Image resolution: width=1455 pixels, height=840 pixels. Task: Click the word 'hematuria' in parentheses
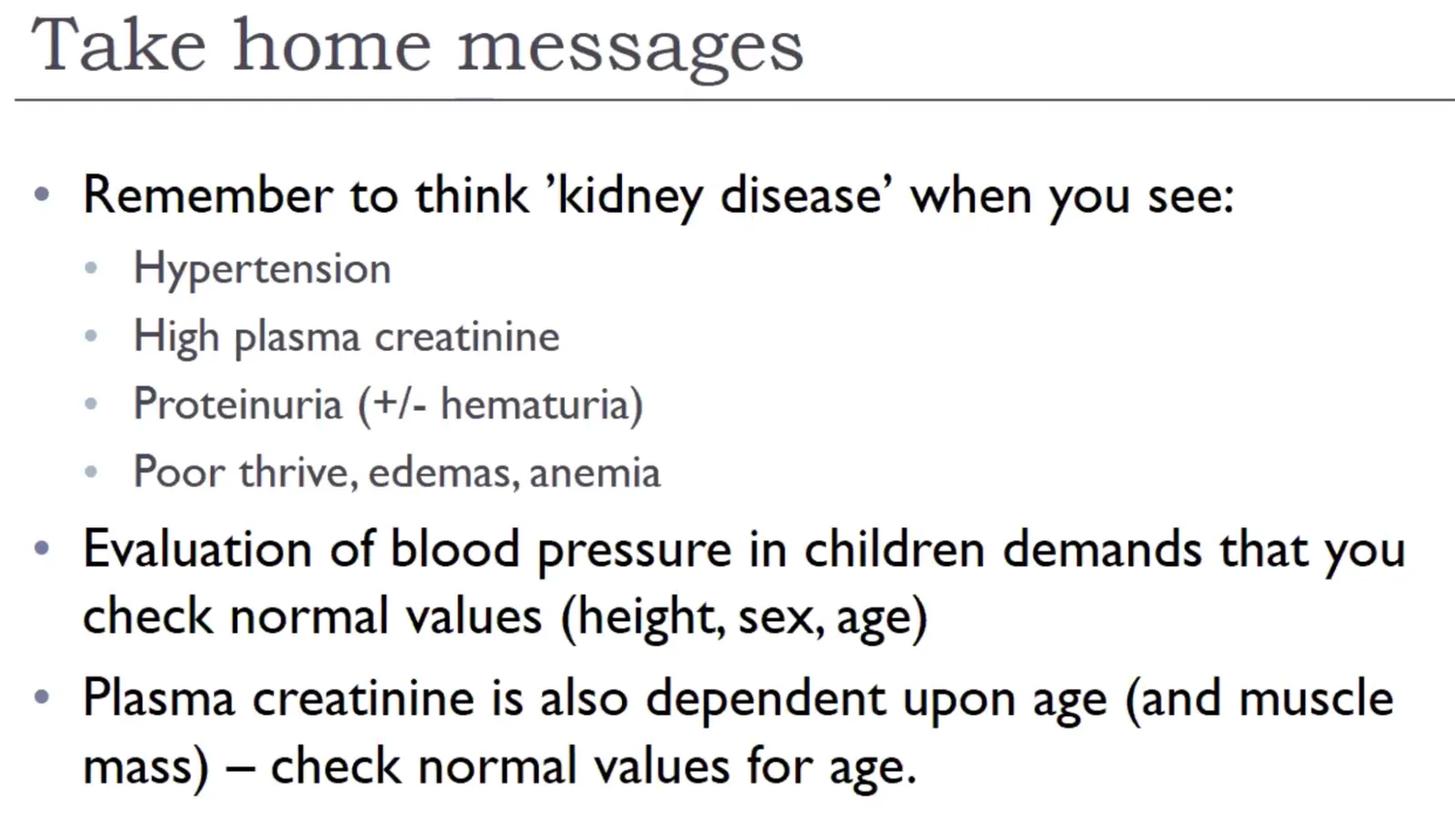pyautogui.click(x=535, y=405)
